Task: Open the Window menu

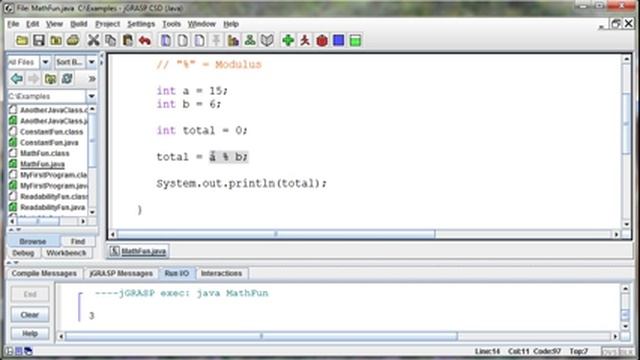Action: click(x=202, y=24)
